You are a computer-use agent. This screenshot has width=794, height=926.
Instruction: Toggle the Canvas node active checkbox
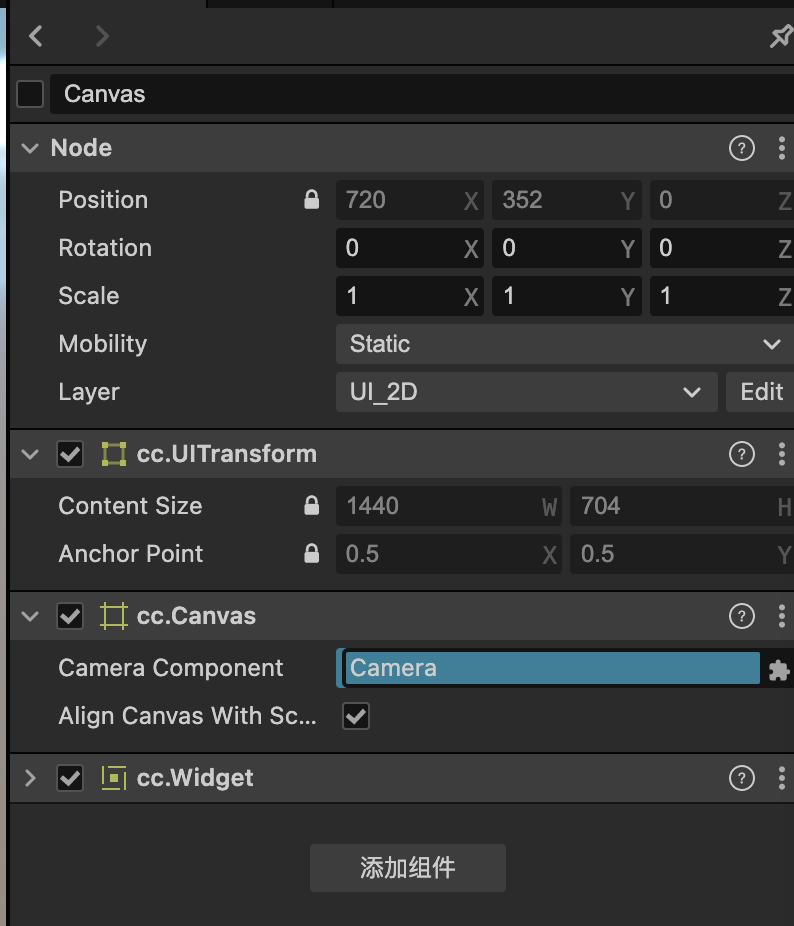31,94
